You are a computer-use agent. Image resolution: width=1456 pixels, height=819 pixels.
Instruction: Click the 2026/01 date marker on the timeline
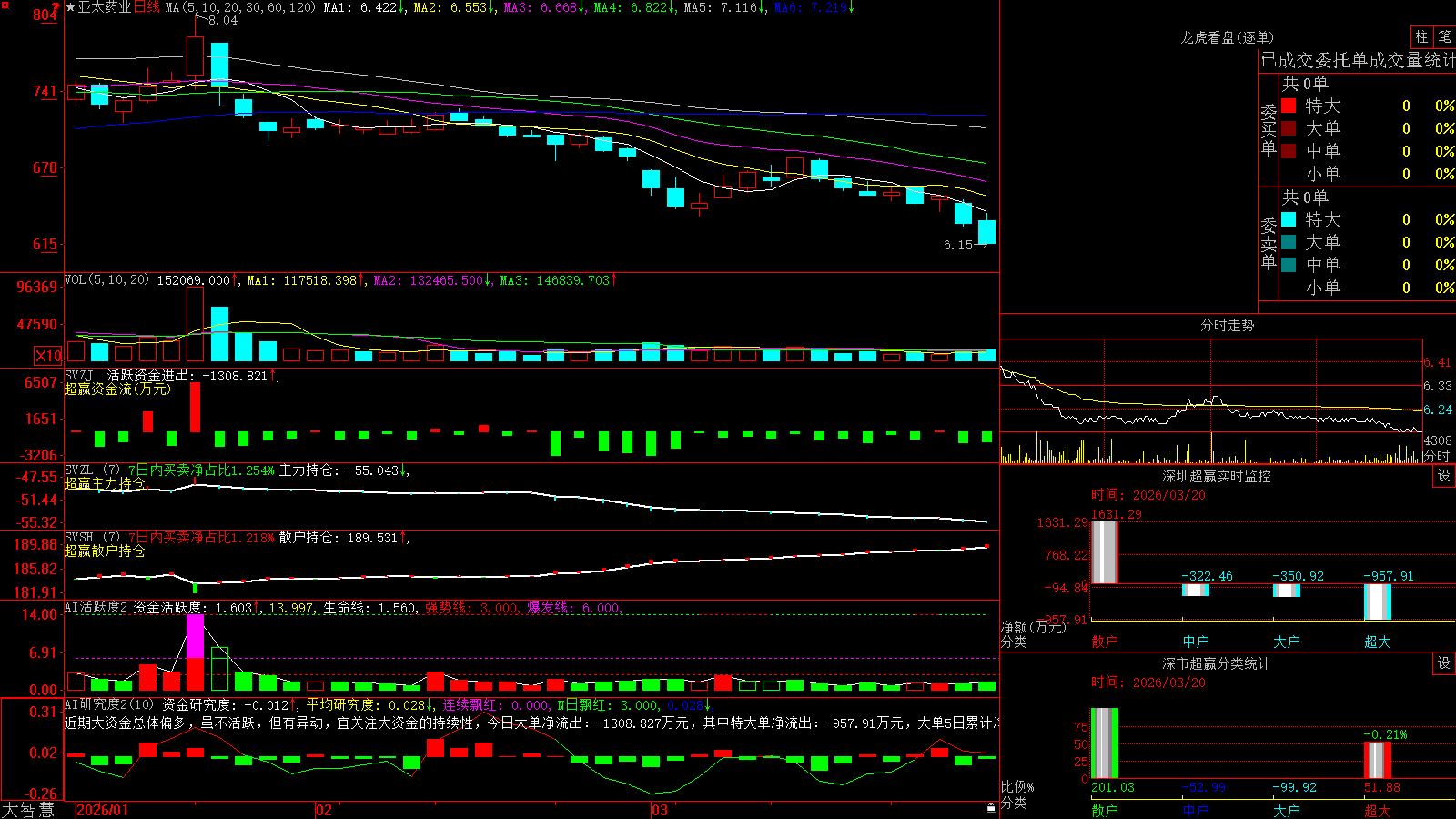click(103, 810)
